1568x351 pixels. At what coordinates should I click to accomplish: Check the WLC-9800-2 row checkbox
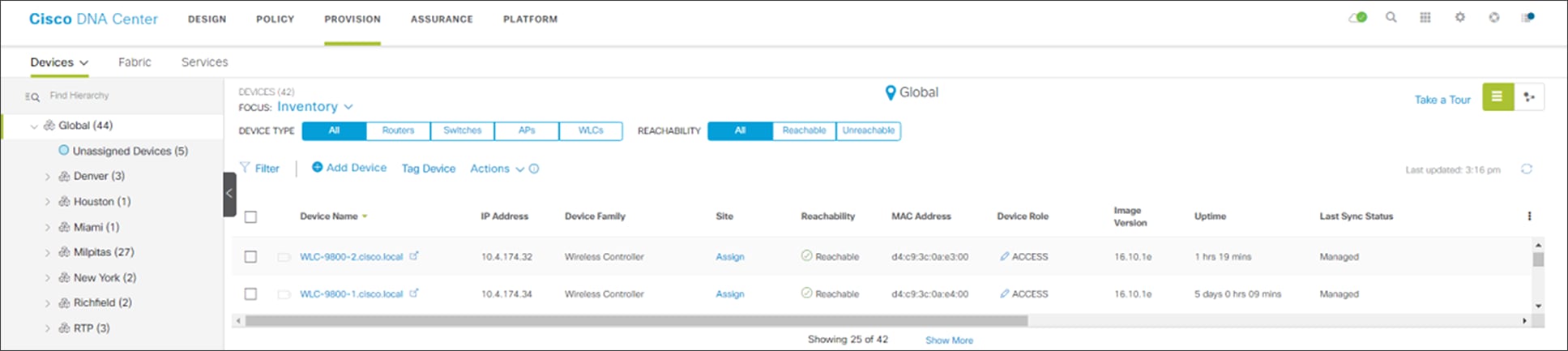[x=250, y=256]
